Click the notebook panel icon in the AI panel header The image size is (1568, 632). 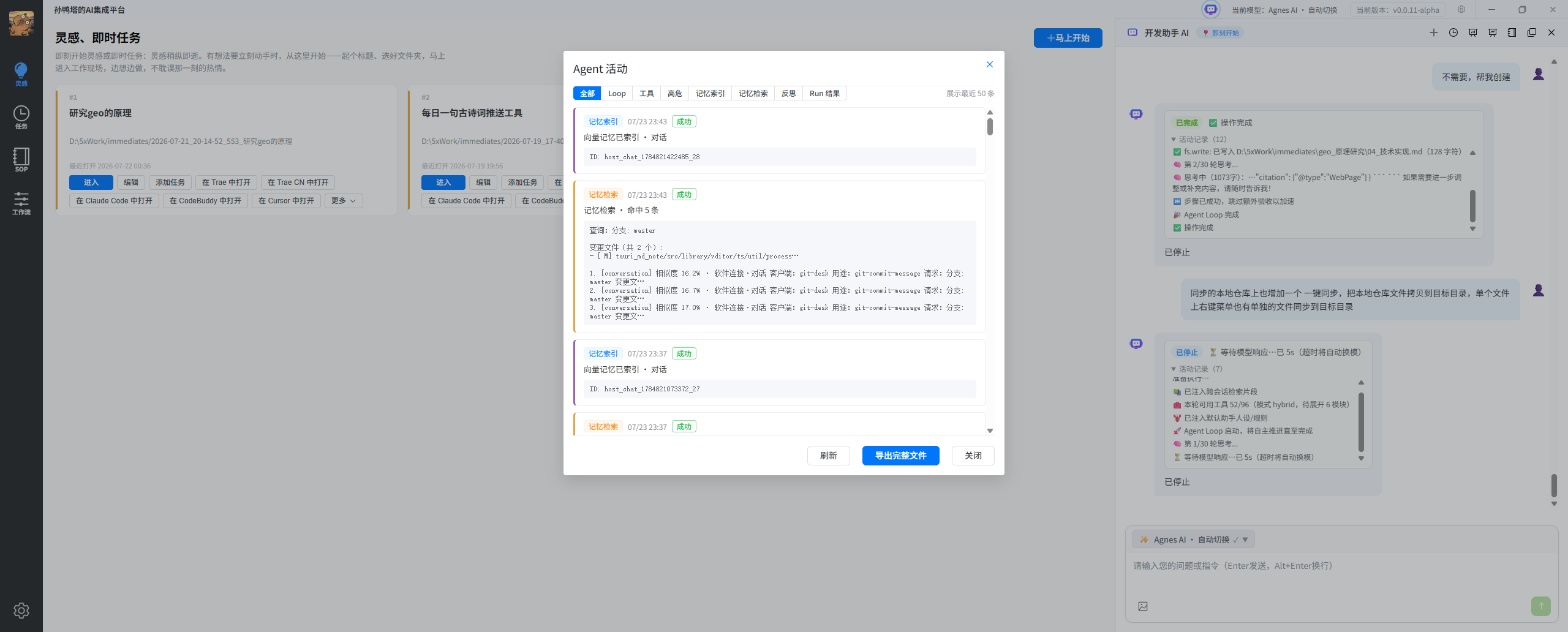pos(1512,32)
